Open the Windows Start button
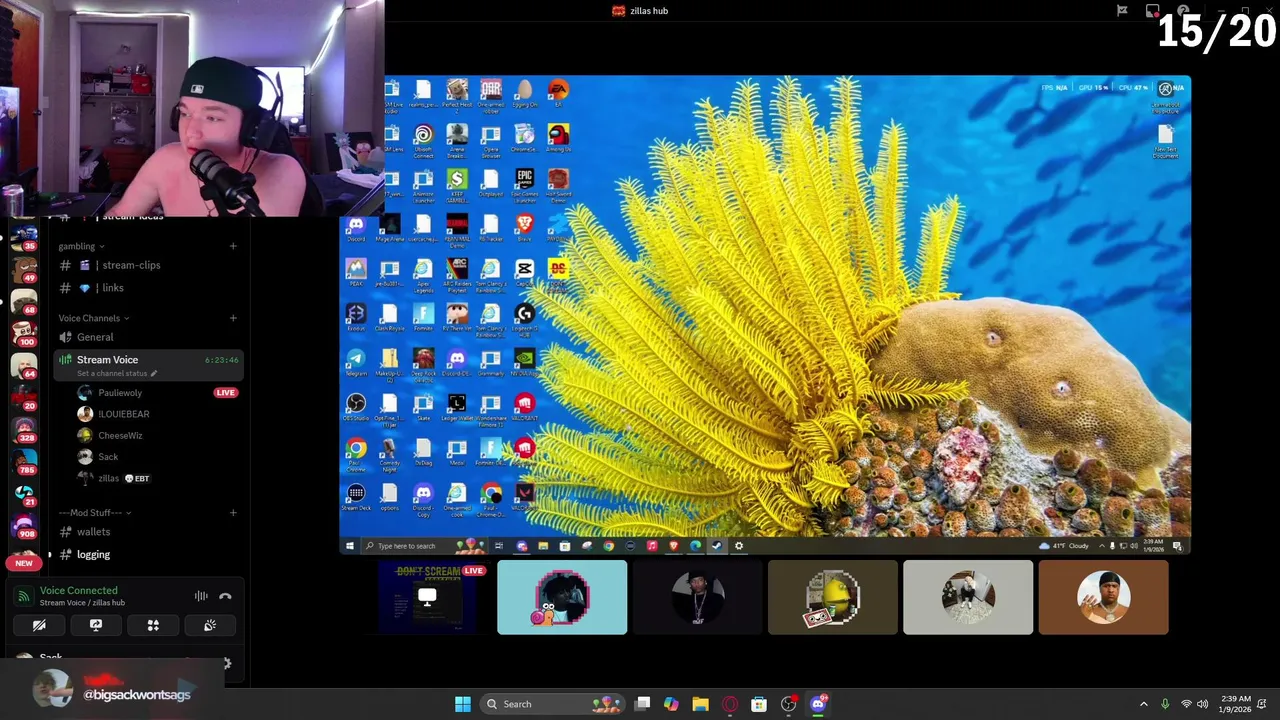 click(463, 704)
